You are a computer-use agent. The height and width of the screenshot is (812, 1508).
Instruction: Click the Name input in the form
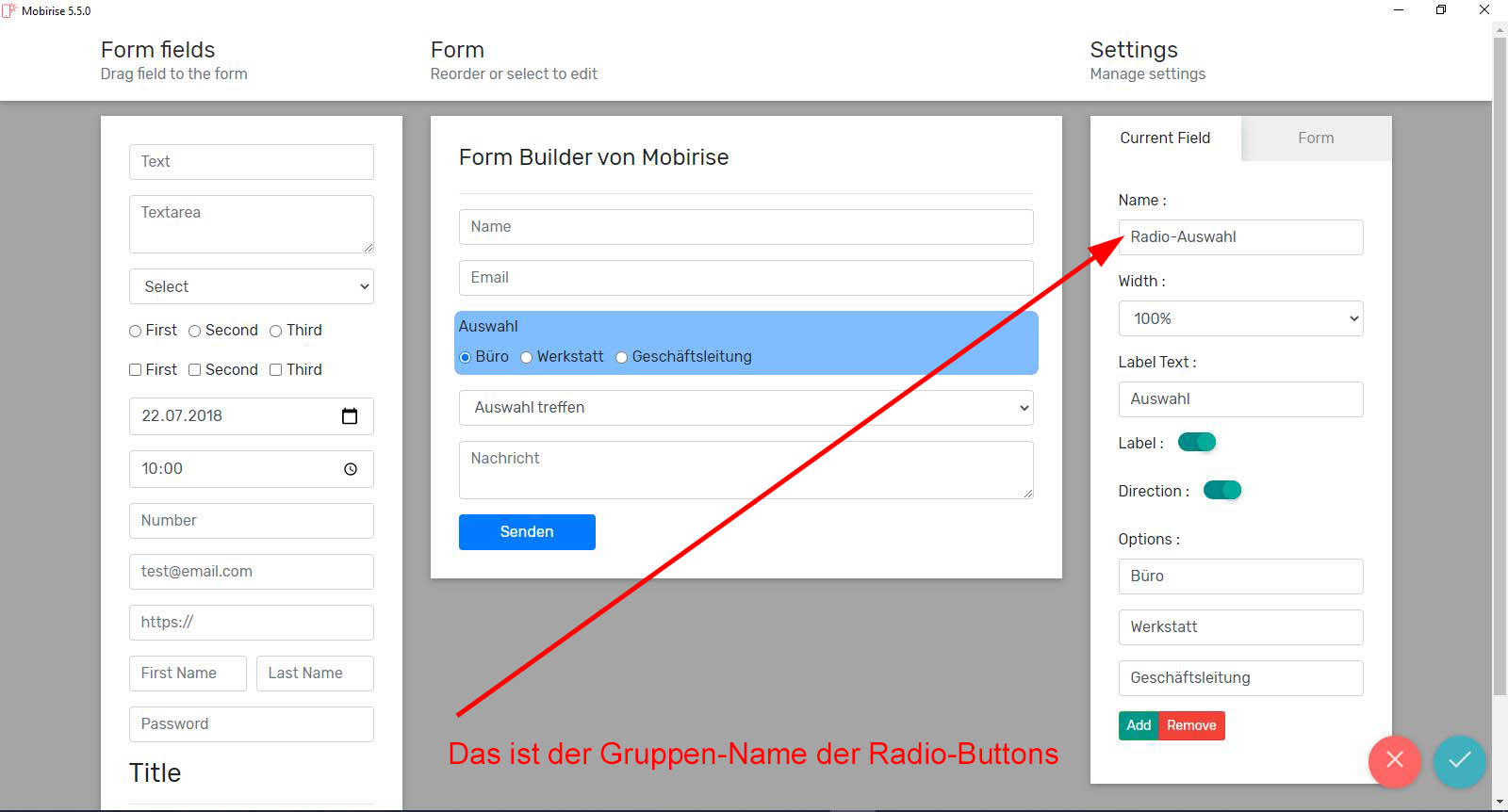(x=746, y=227)
